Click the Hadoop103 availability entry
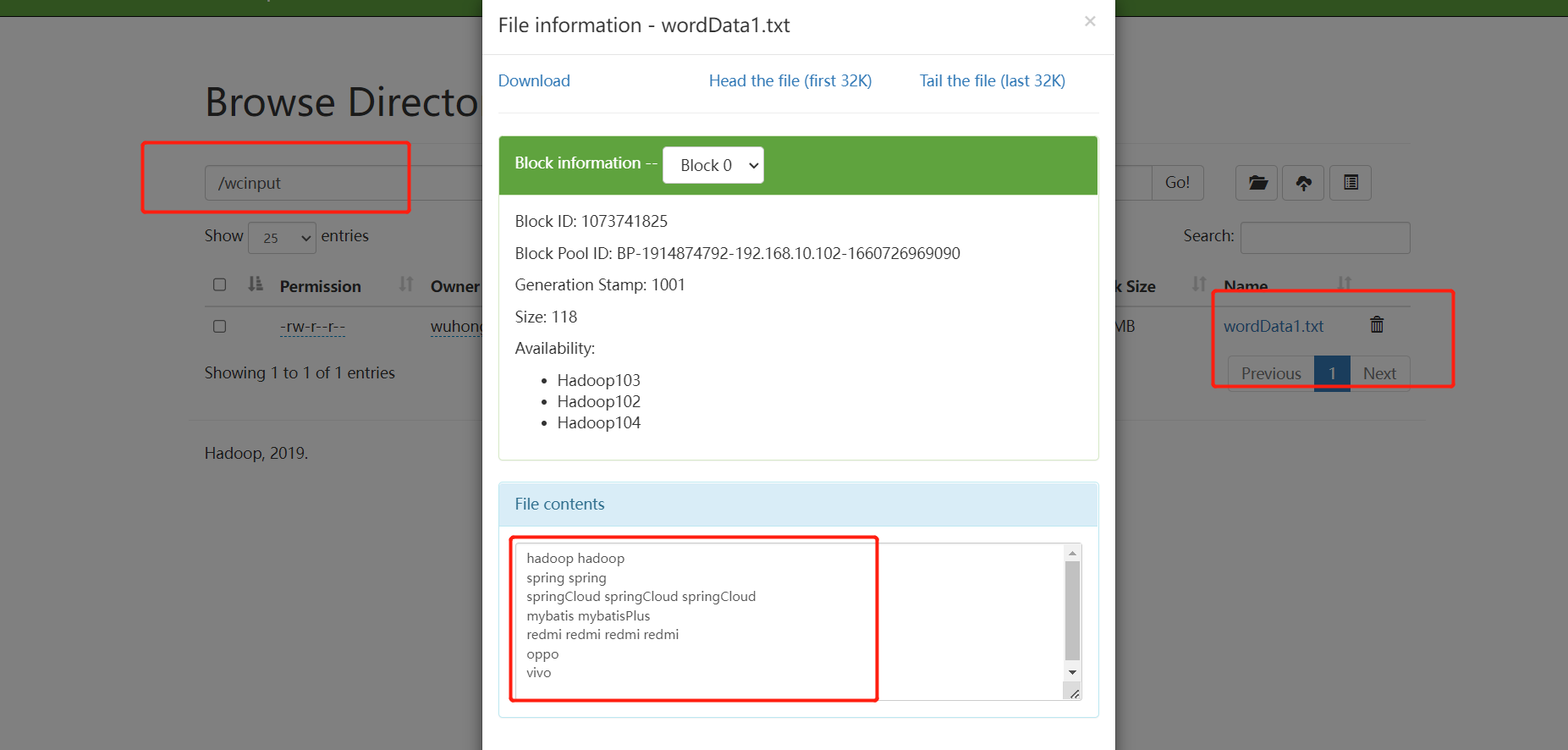 coord(598,381)
